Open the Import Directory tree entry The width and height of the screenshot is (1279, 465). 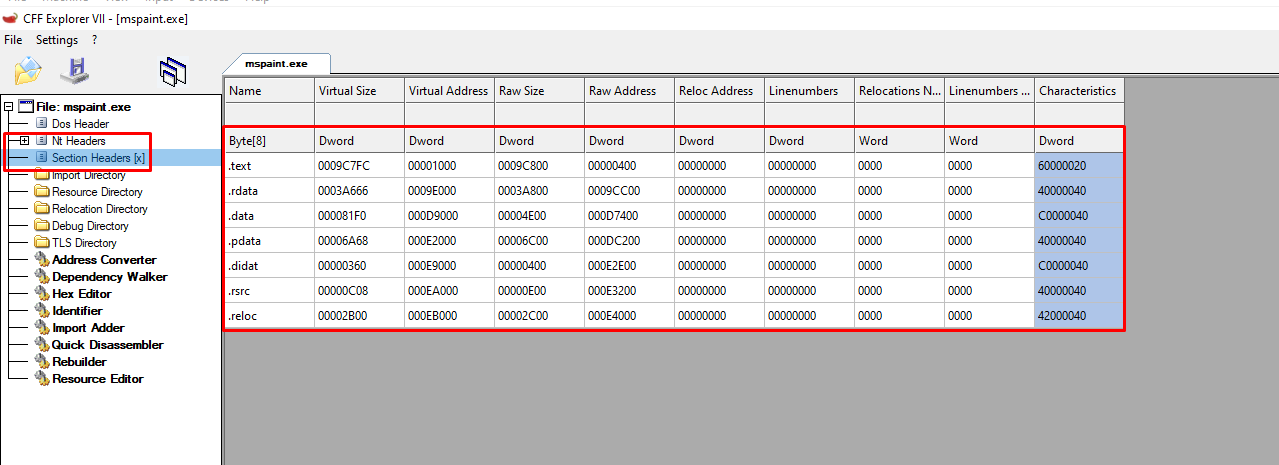pos(89,174)
